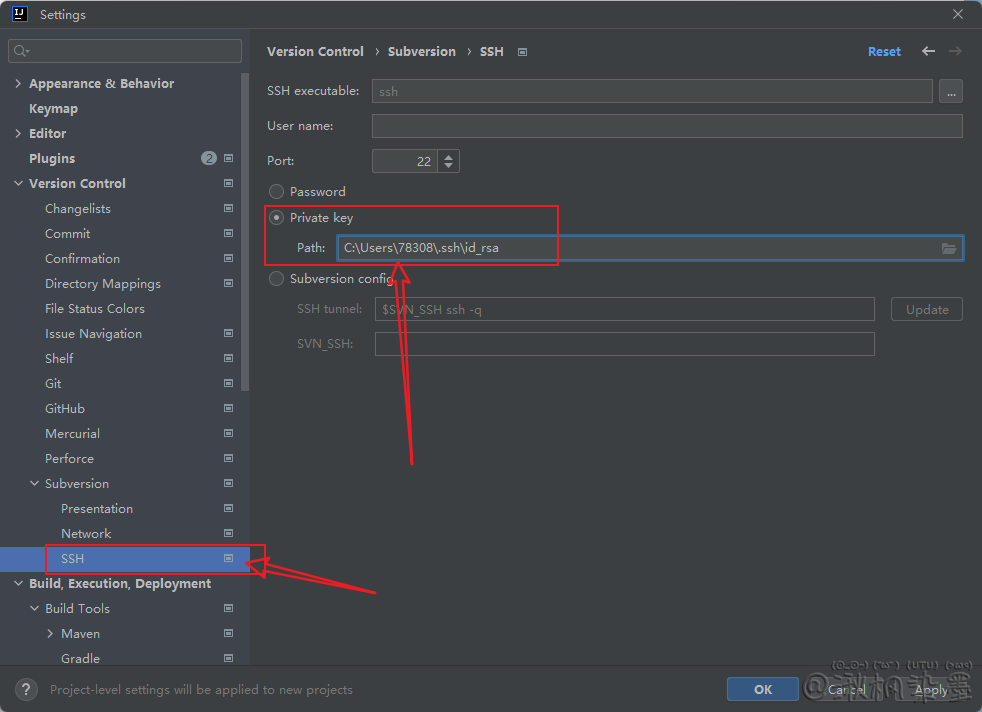Click the ellipsis button beside SSH executable
982x712 pixels.
[x=950, y=91]
